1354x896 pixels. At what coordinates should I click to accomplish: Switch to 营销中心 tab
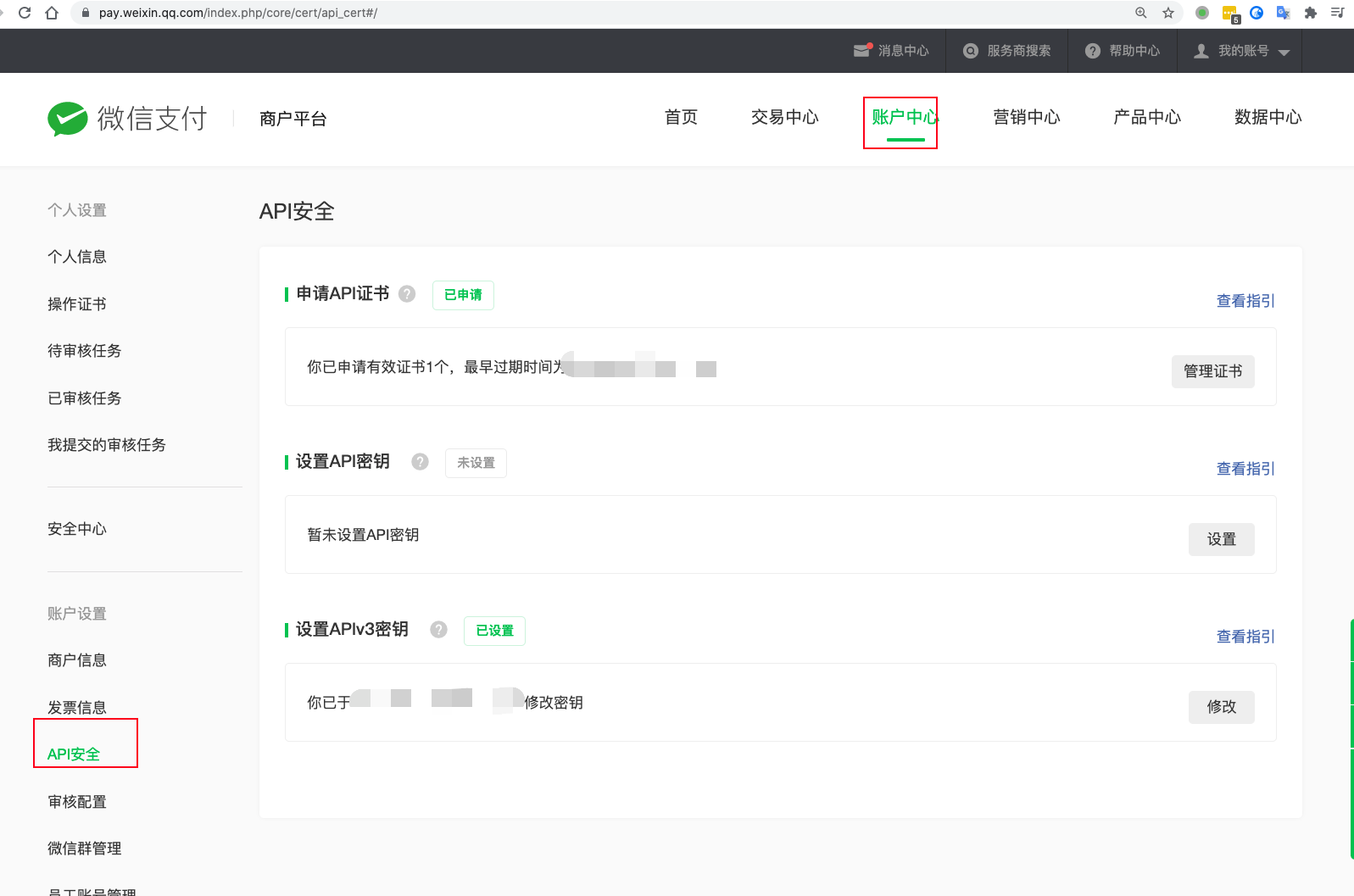tap(1026, 117)
